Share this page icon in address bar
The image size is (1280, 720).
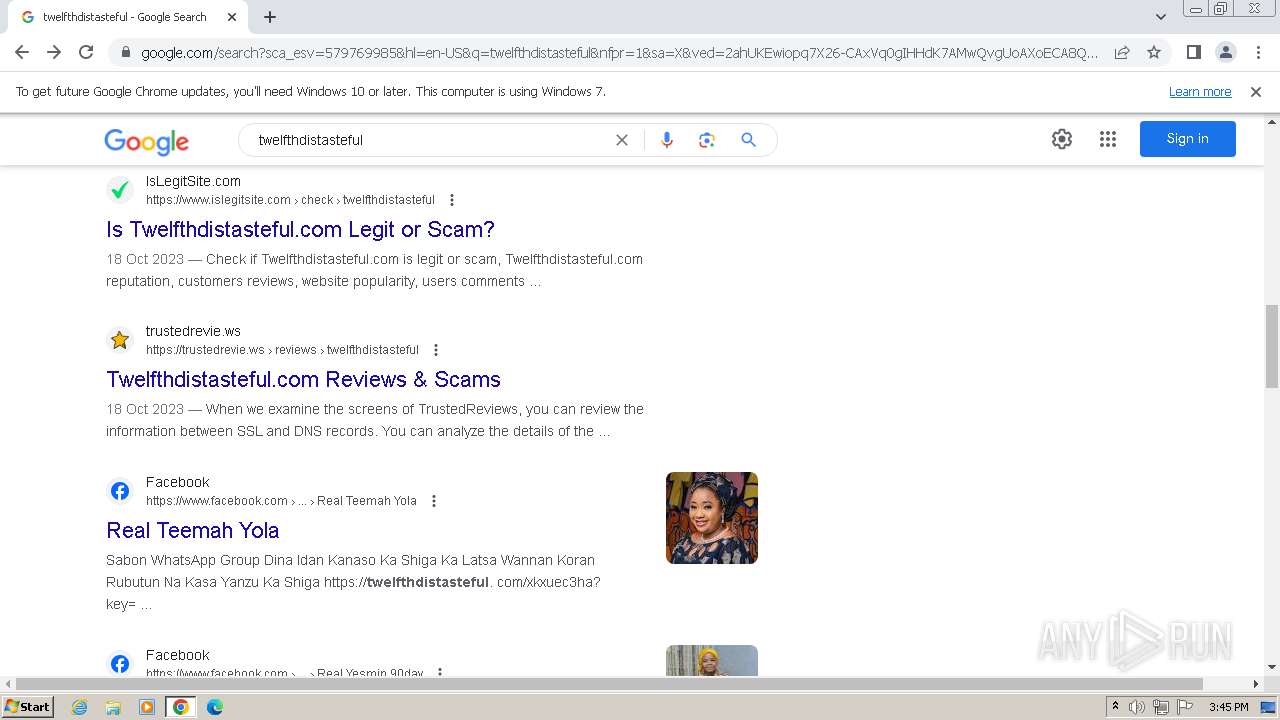tap(1122, 52)
